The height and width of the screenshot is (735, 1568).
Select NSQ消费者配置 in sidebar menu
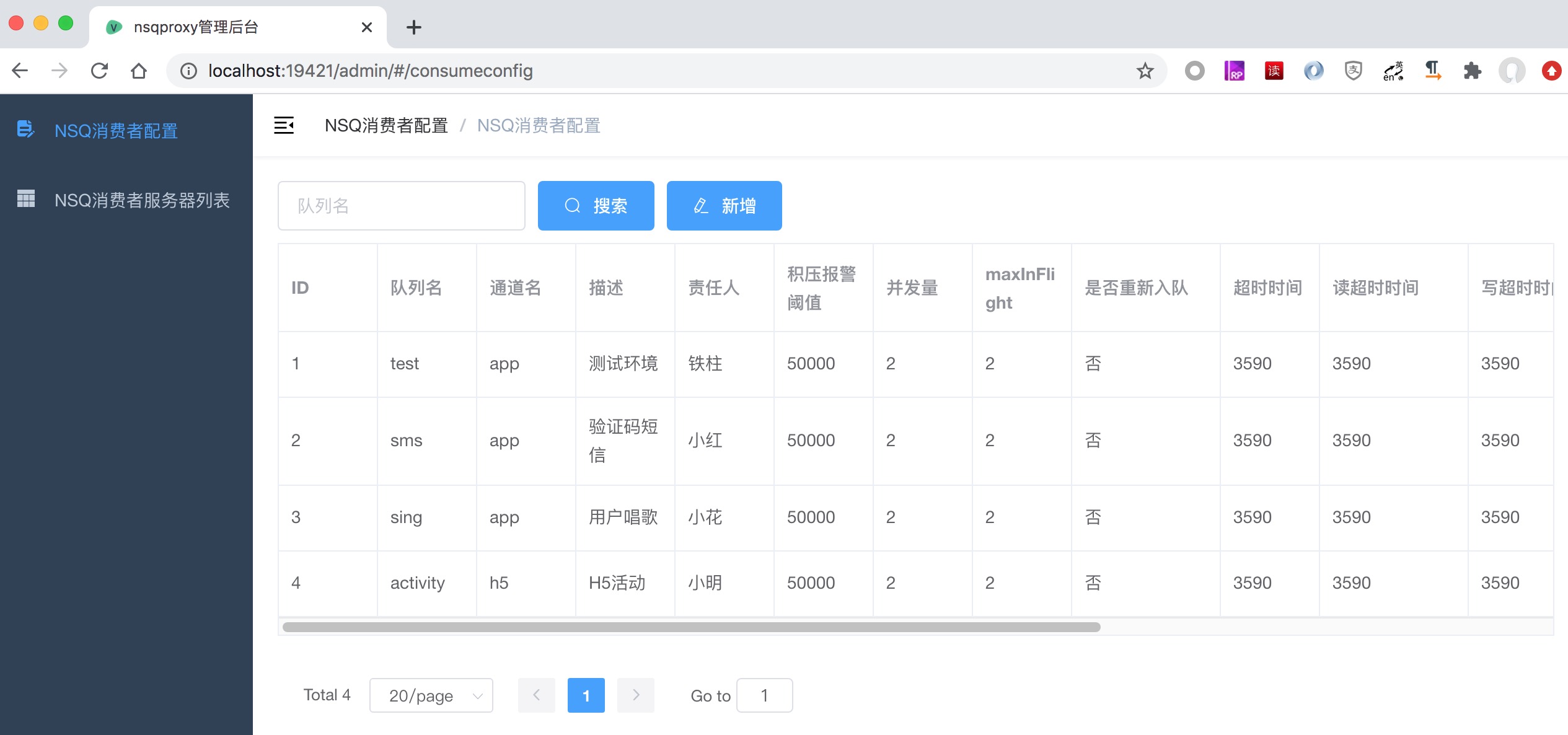tap(116, 131)
